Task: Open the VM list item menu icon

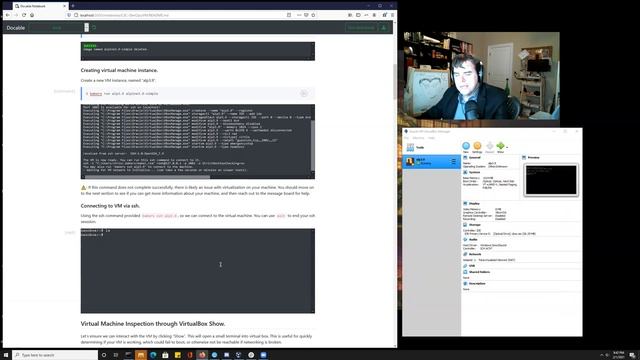Action: (453, 162)
